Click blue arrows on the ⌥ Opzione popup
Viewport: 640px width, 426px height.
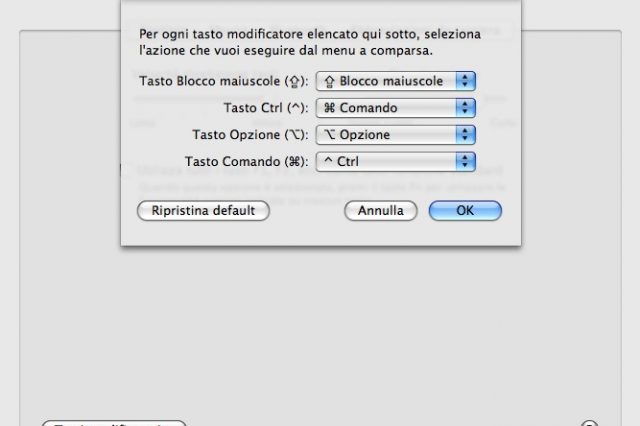tap(465, 134)
